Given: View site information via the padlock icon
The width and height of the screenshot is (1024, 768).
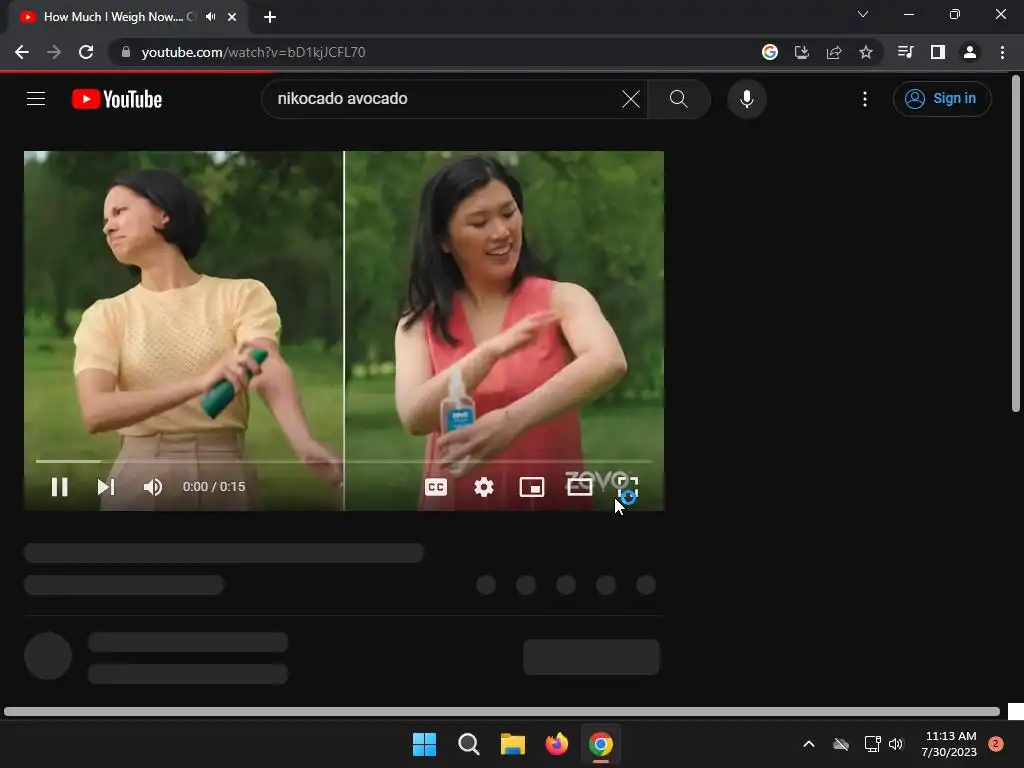Looking at the screenshot, I should click(126, 52).
